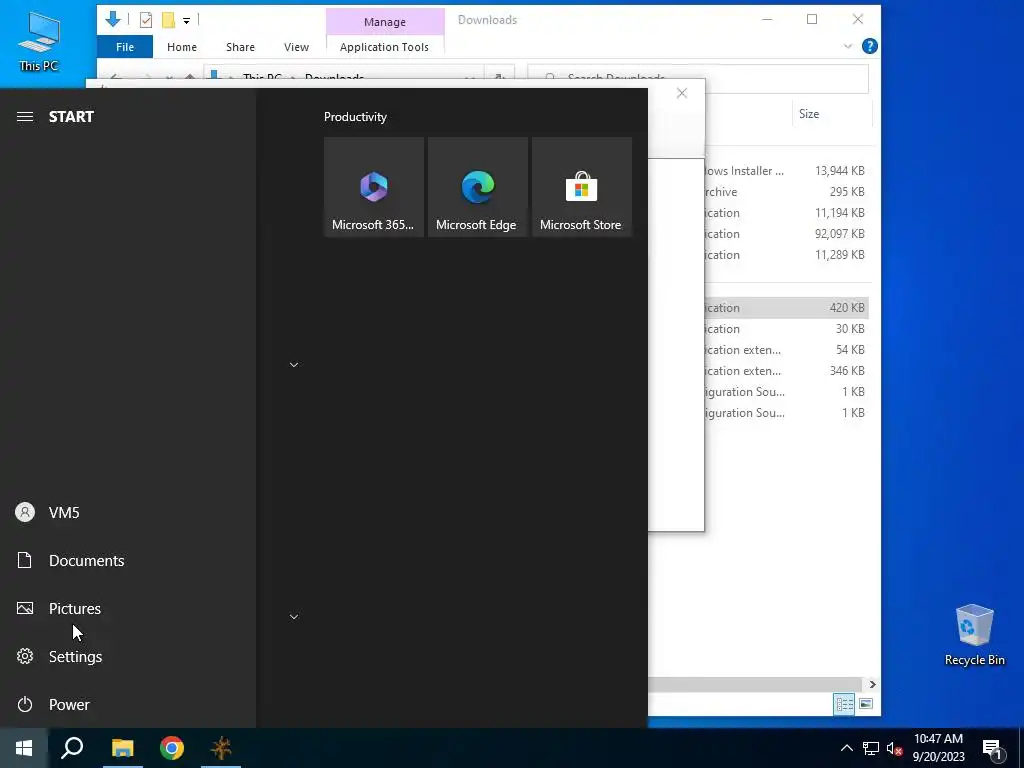The image size is (1024, 768).
Task: Switch to the orange spider app on the taskbar
Action: (x=221, y=748)
